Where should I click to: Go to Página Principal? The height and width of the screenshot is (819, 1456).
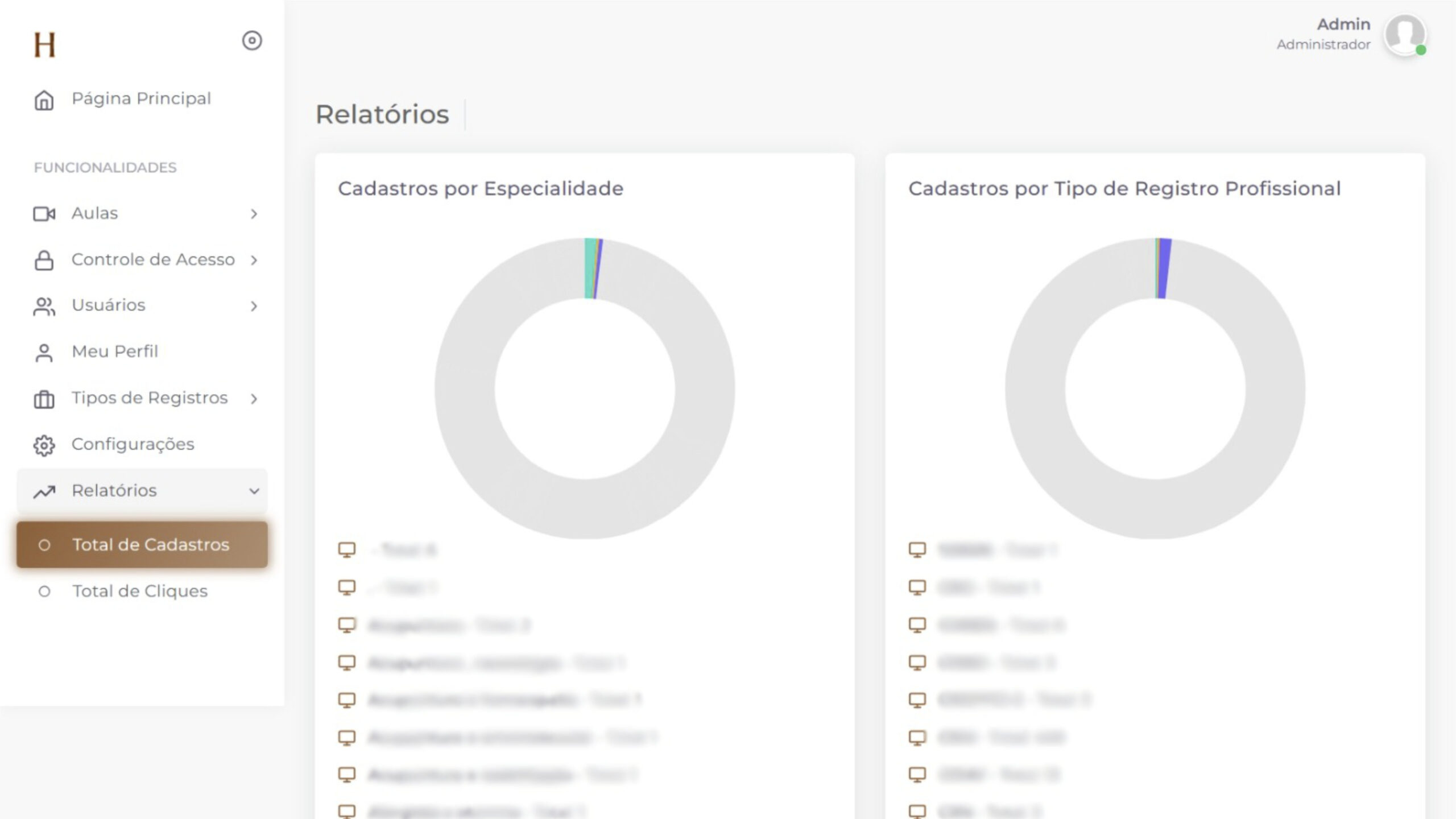[x=141, y=98]
